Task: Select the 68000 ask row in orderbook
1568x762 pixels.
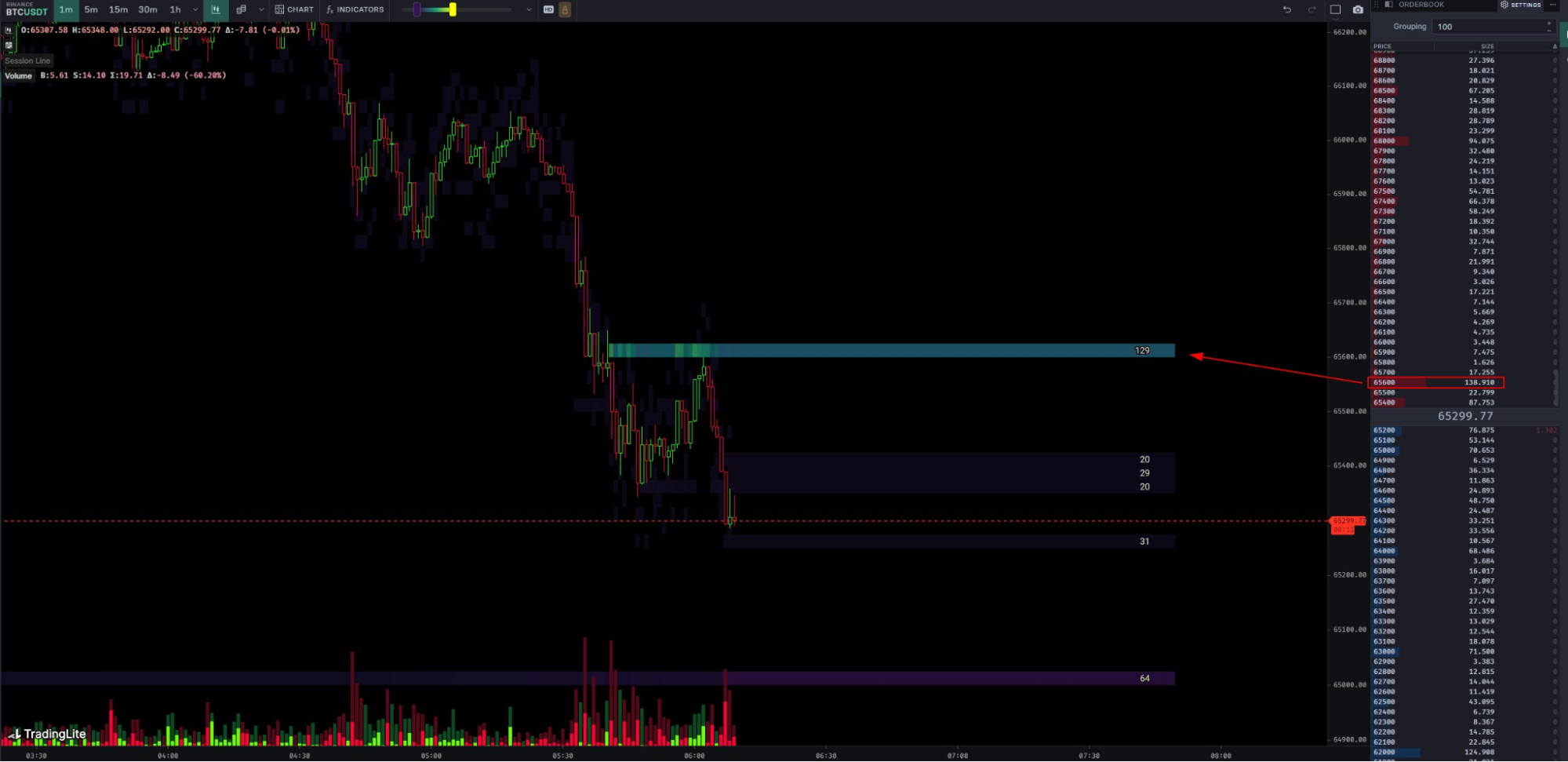Action: tap(1465, 141)
